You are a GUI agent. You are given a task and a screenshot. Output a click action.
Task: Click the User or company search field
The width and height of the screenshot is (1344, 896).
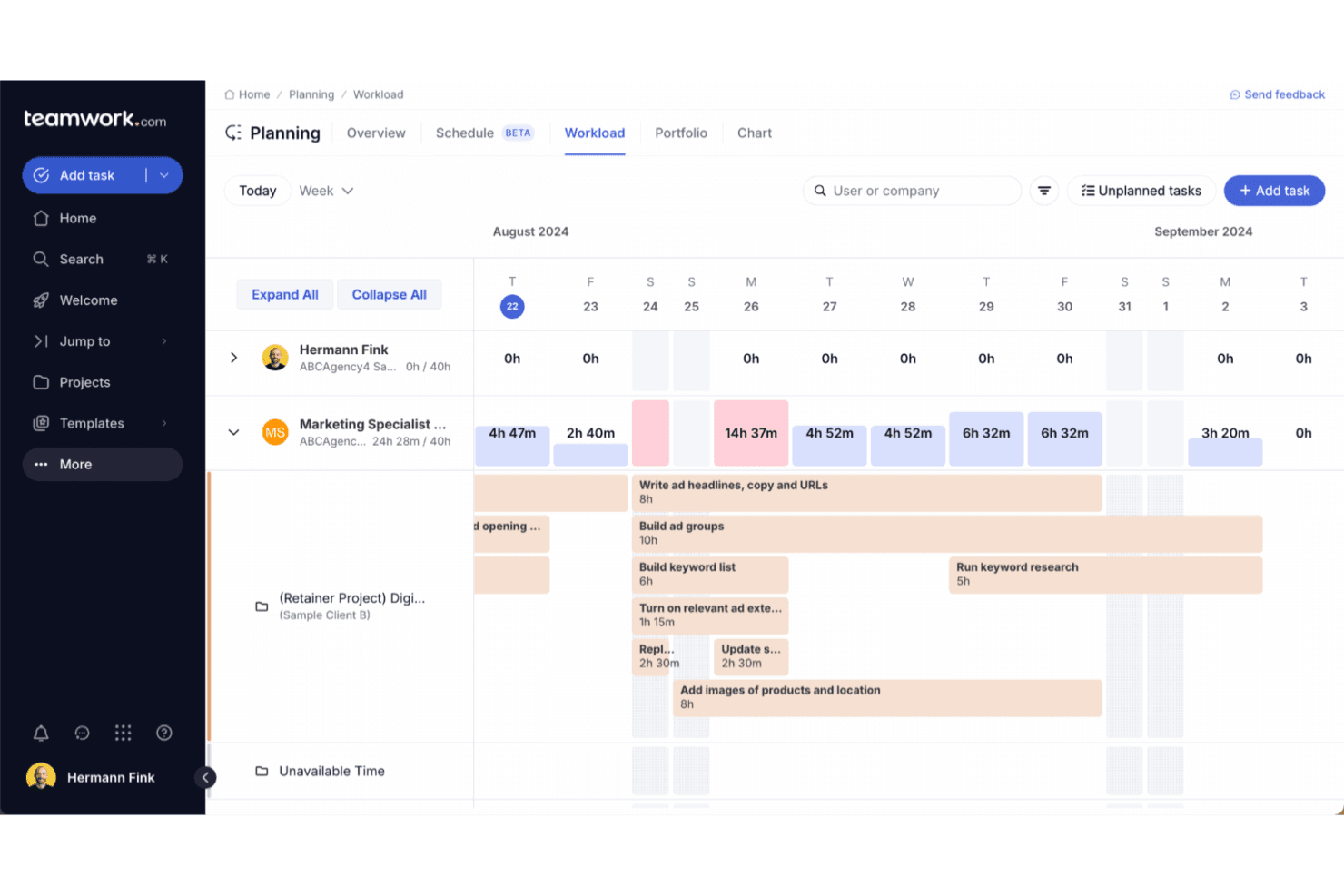tap(913, 191)
